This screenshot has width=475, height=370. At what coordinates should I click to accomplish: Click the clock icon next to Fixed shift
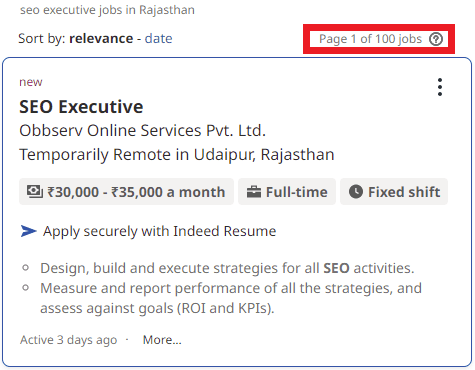coord(356,192)
